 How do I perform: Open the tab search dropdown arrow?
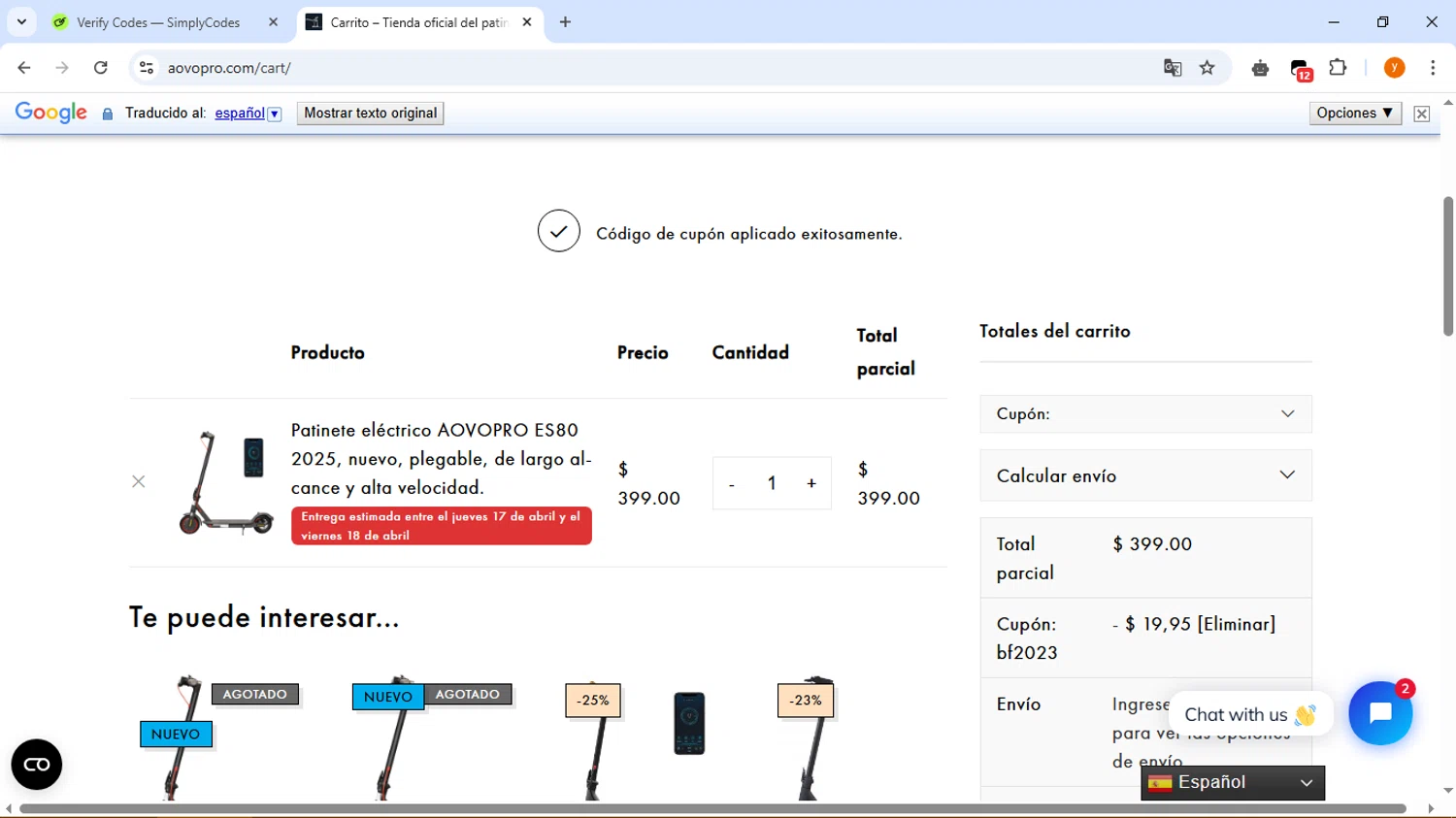click(21, 21)
